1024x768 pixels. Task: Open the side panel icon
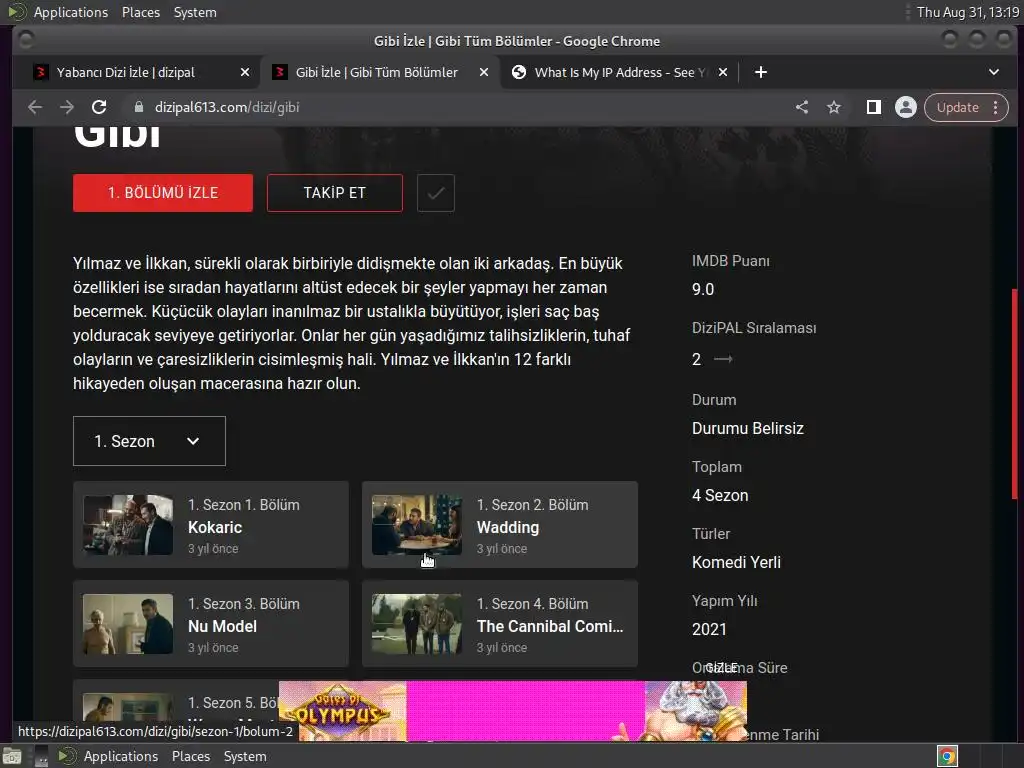point(873,107)
